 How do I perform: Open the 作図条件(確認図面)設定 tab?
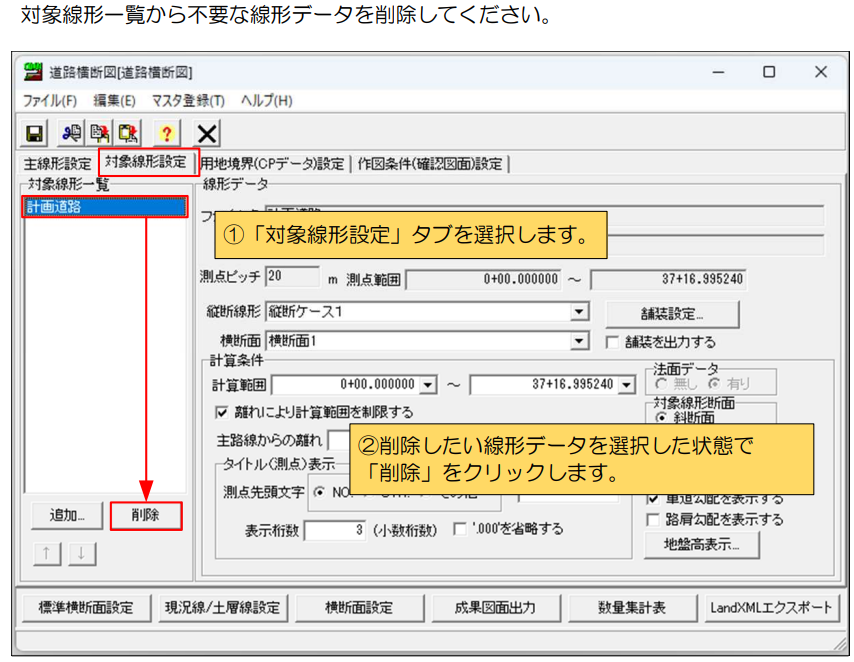pos(430,163)
